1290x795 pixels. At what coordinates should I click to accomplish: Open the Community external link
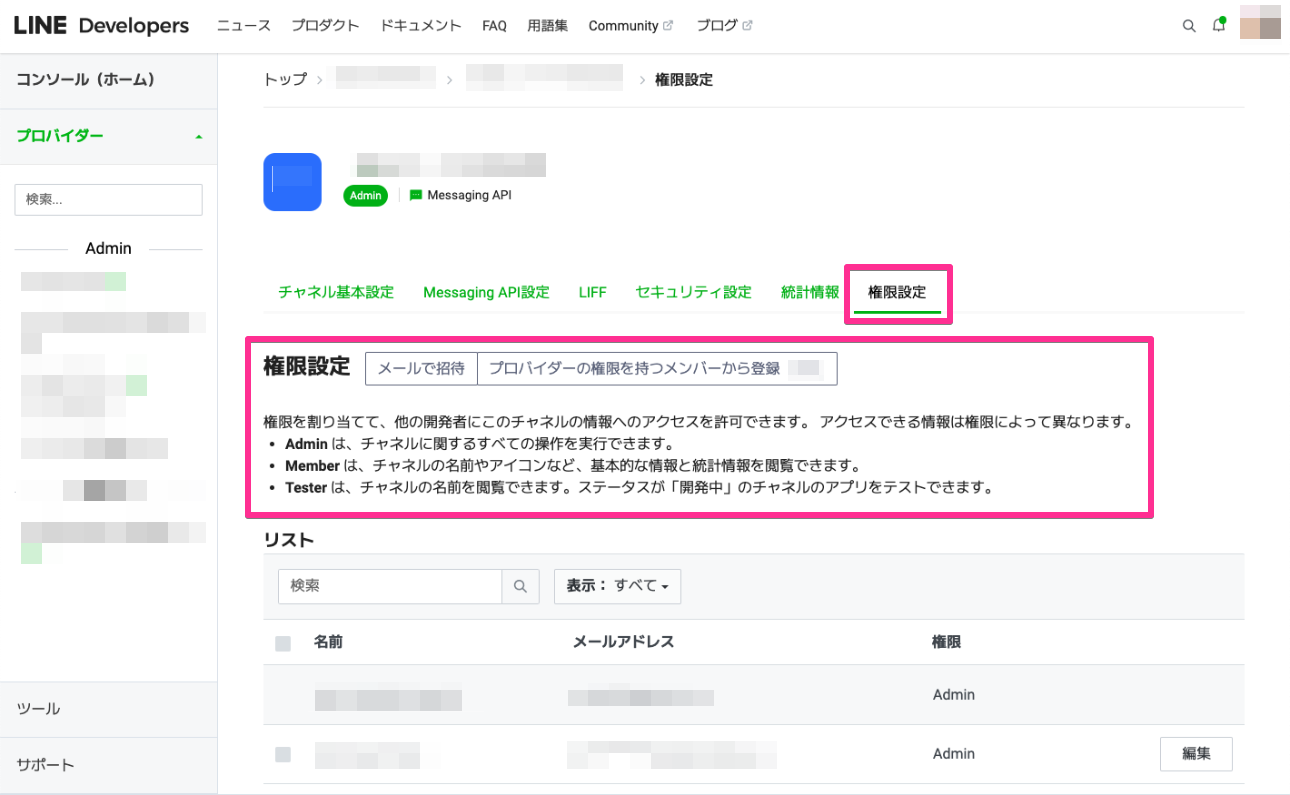click(630, 26)
